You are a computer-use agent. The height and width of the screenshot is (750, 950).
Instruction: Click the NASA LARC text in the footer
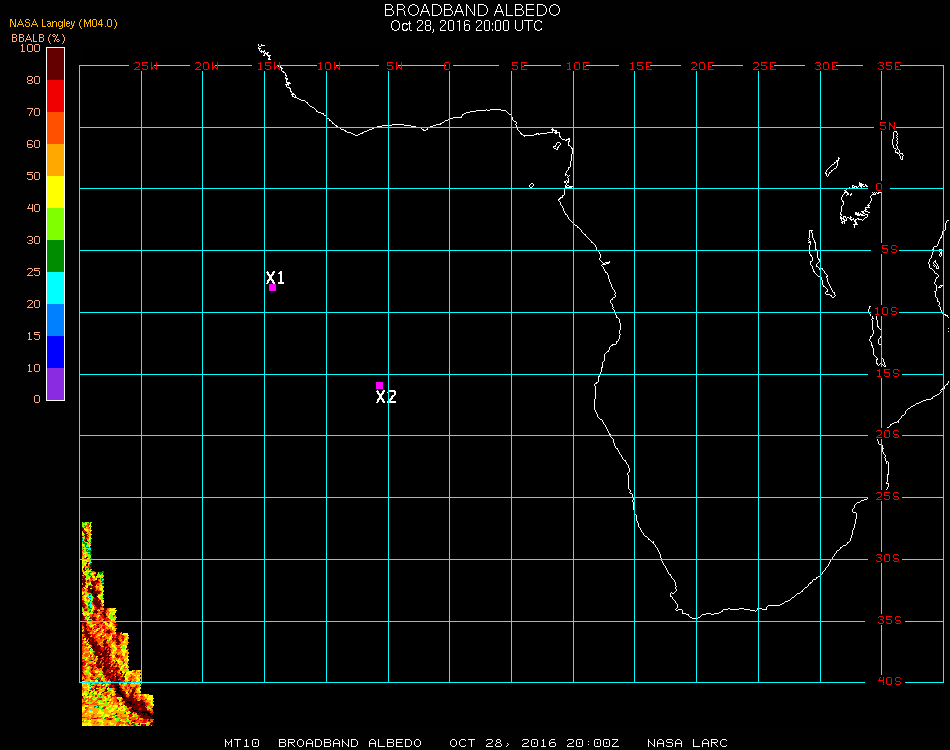coord(687,743)
